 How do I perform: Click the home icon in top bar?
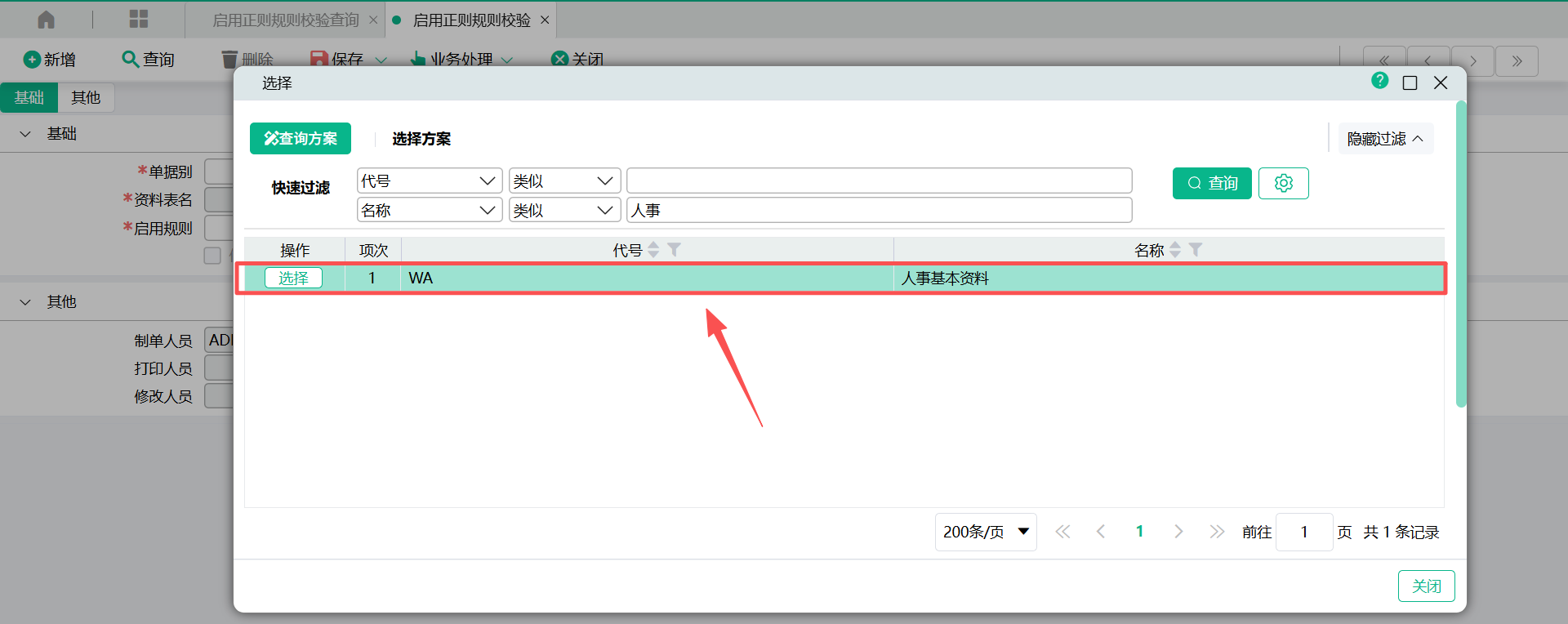pos(47,20)
